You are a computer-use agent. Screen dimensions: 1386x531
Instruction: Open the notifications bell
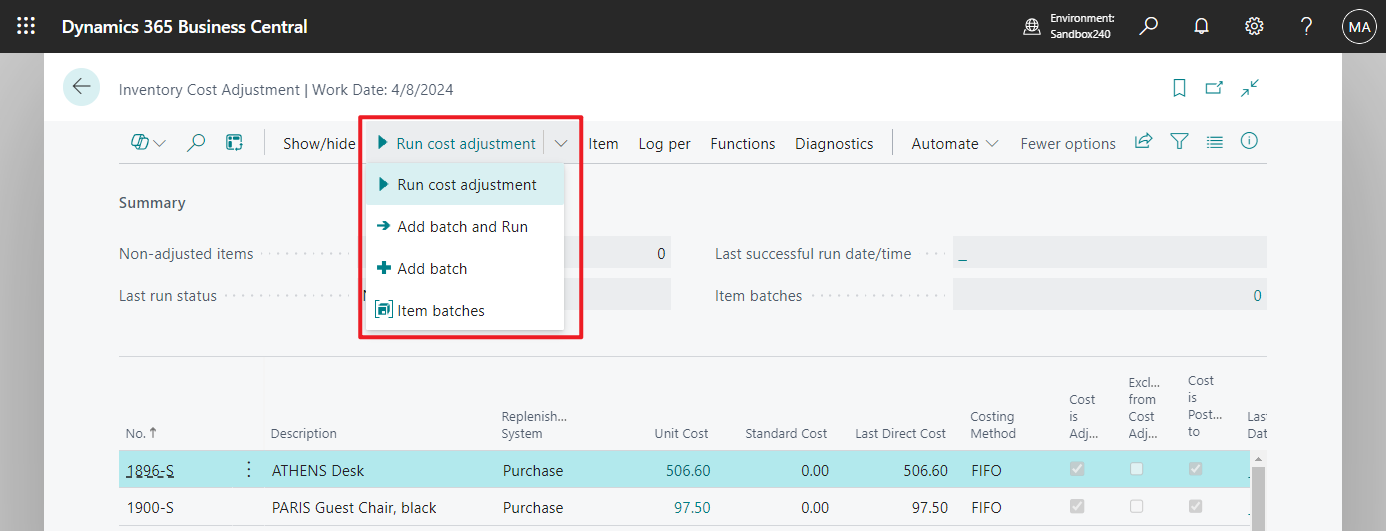click(x=1202, y=27)
